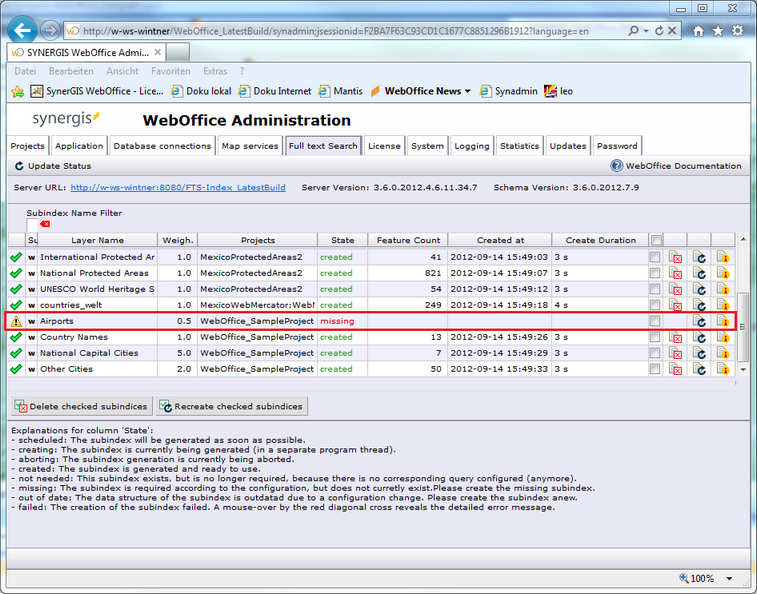Check the National Capital Cities row checkbox
The width and height of the screenshot is (757, 594).
(655, 353)
